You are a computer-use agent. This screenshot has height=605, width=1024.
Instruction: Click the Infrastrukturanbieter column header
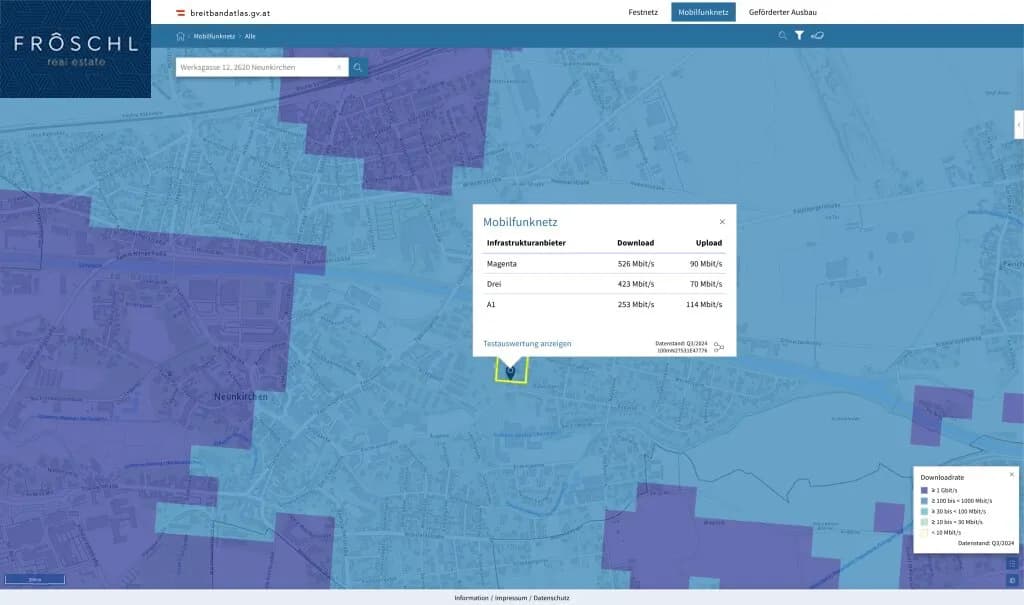[x=526, y=243]
